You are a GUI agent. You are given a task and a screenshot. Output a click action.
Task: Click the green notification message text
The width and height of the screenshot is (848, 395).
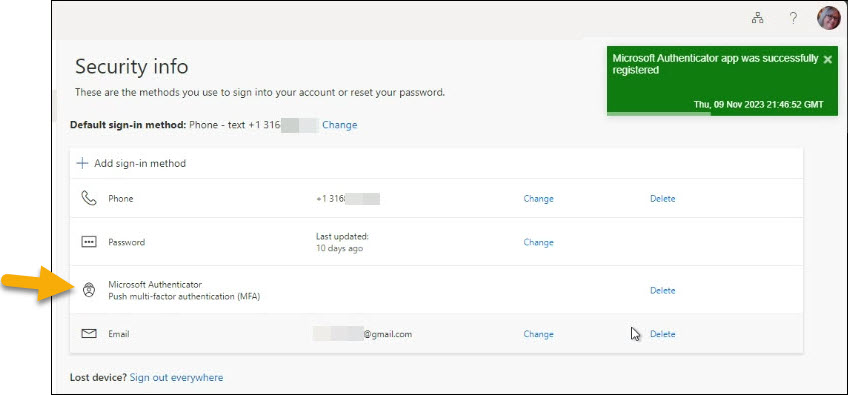(x=715, y=64)
